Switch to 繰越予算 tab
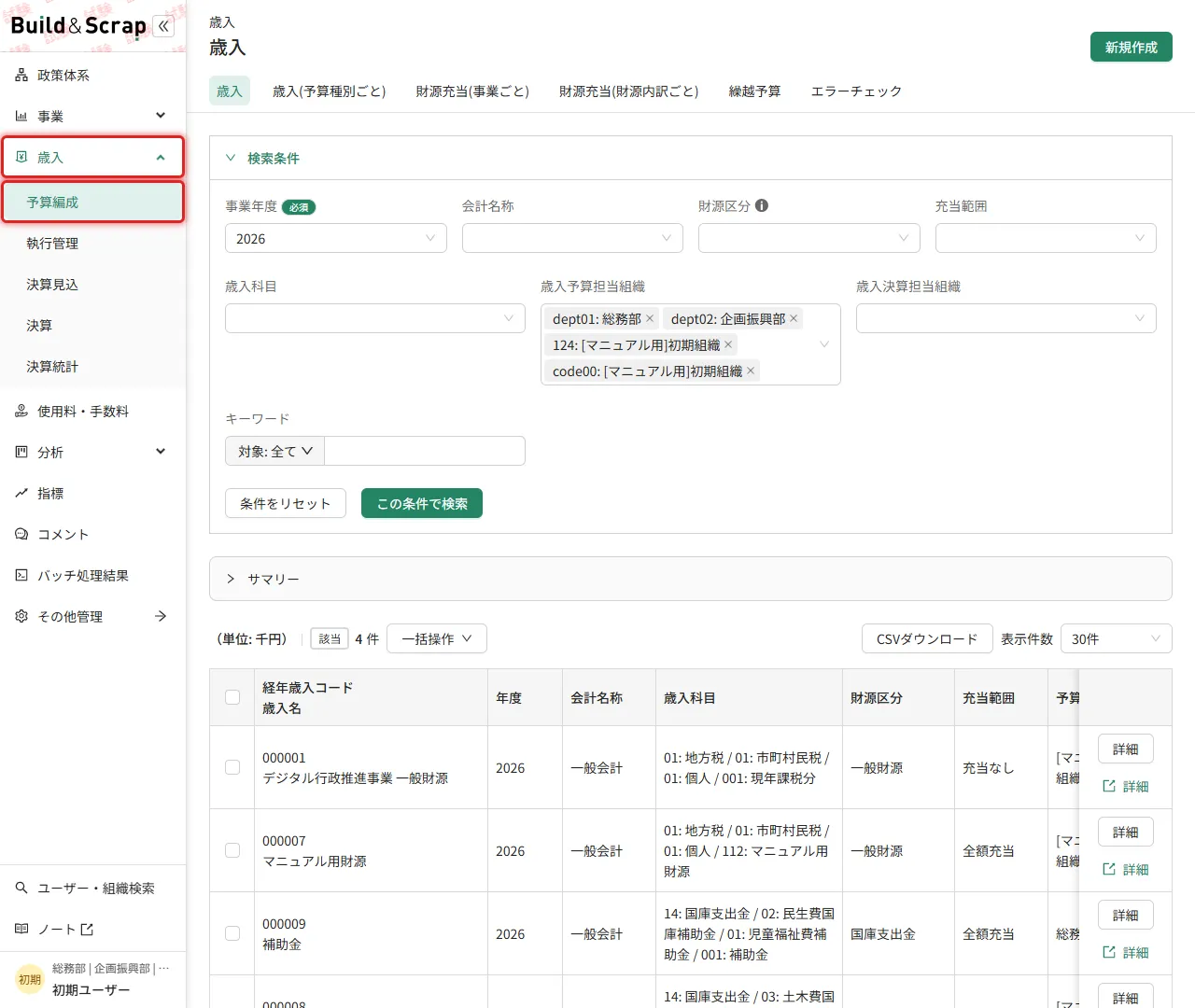 point(755,91)
